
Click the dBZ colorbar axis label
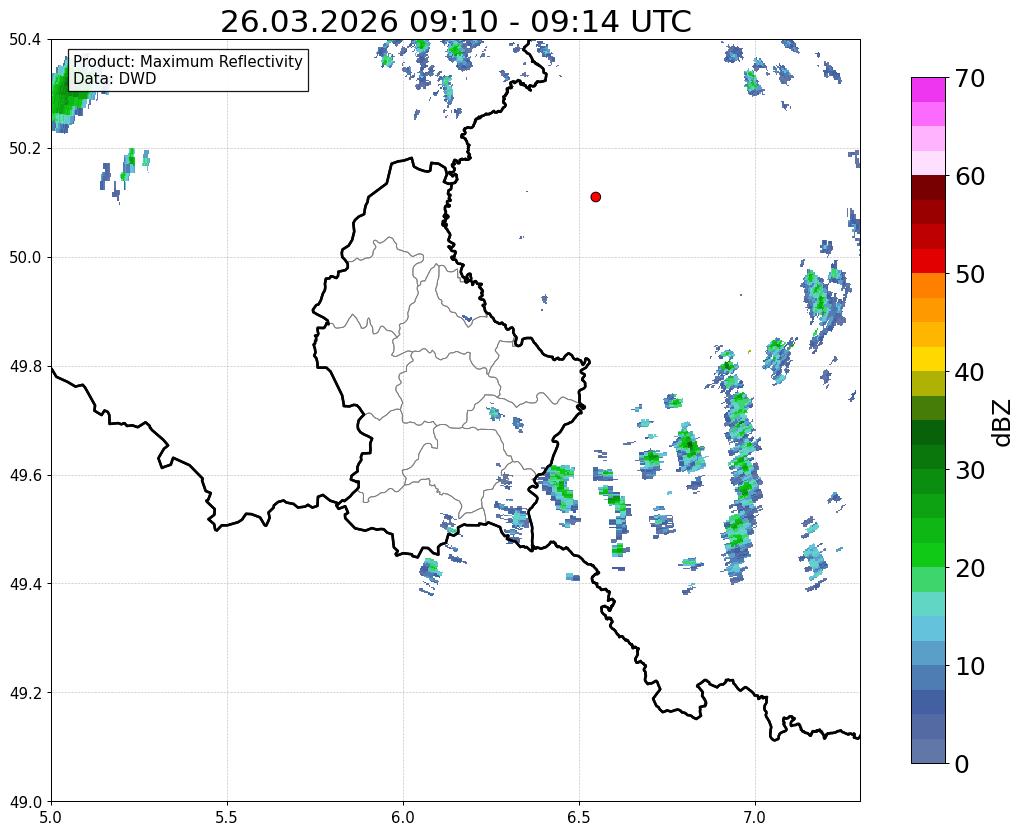pos(1003,423)
